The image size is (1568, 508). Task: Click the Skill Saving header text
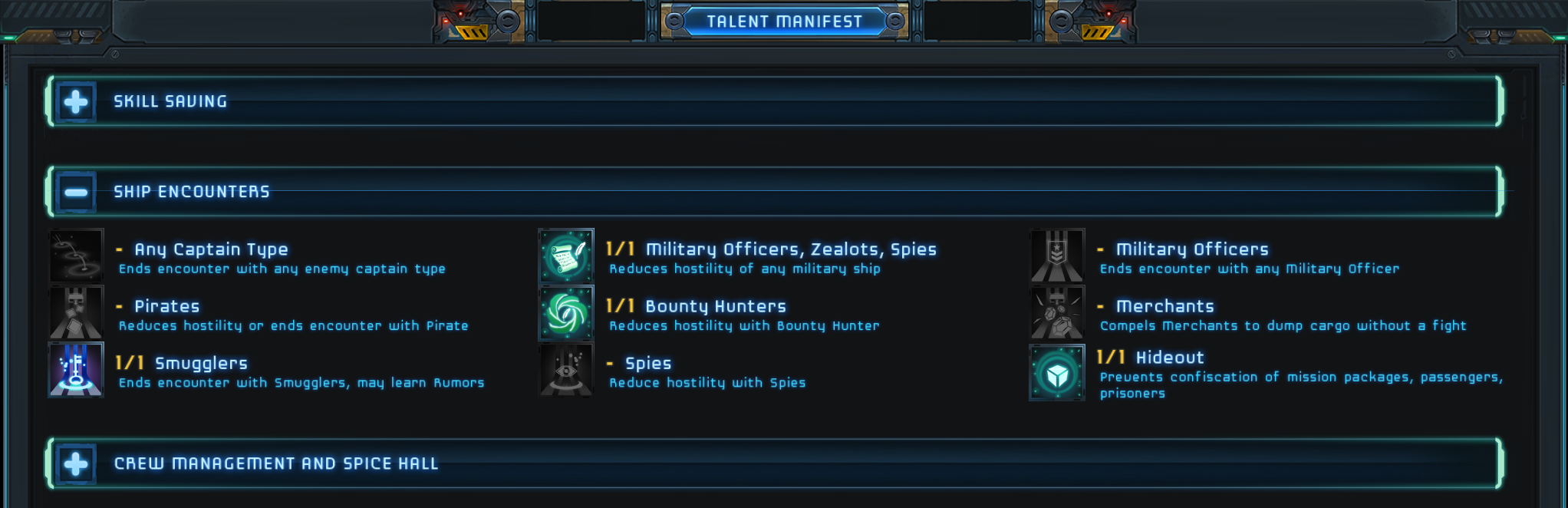[x=170, y=101]
